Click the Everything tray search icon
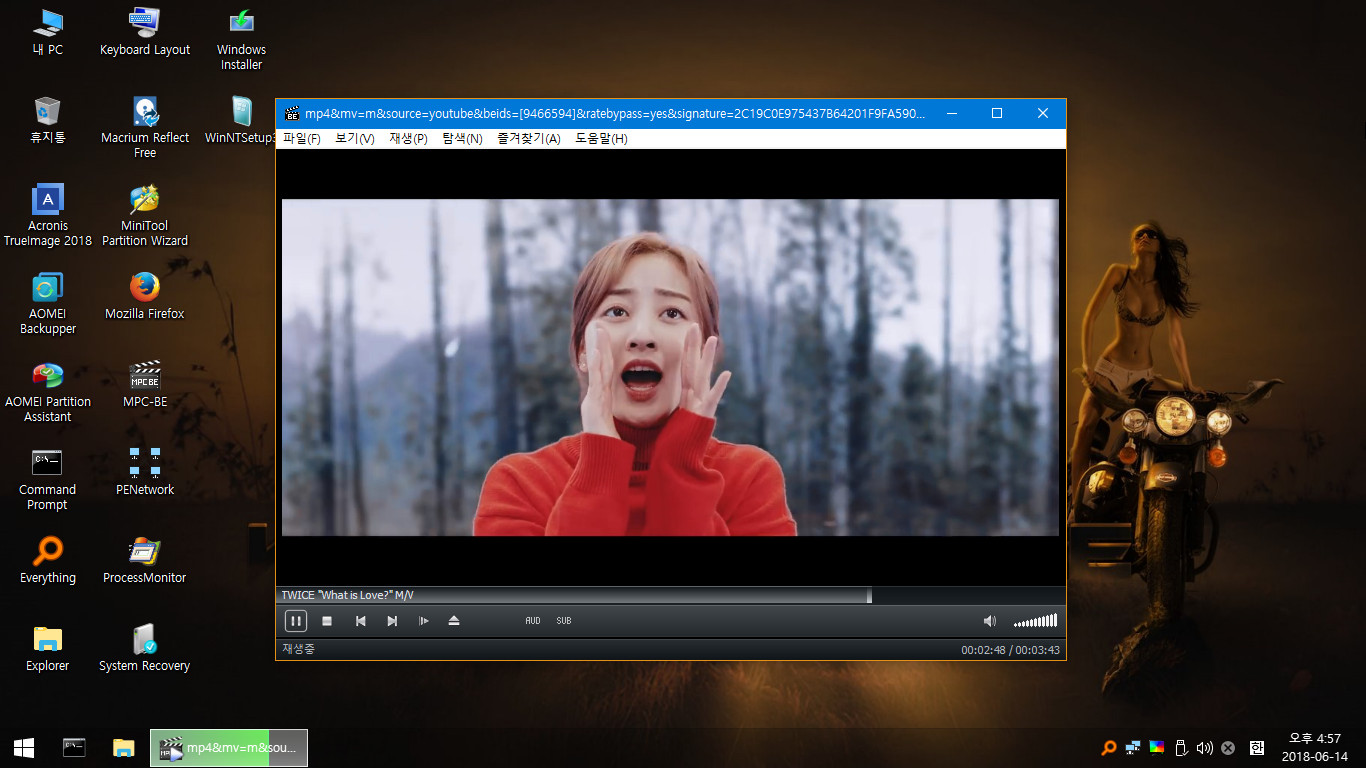Viewport: 1366px width, 768px height. pos(1108,747)
